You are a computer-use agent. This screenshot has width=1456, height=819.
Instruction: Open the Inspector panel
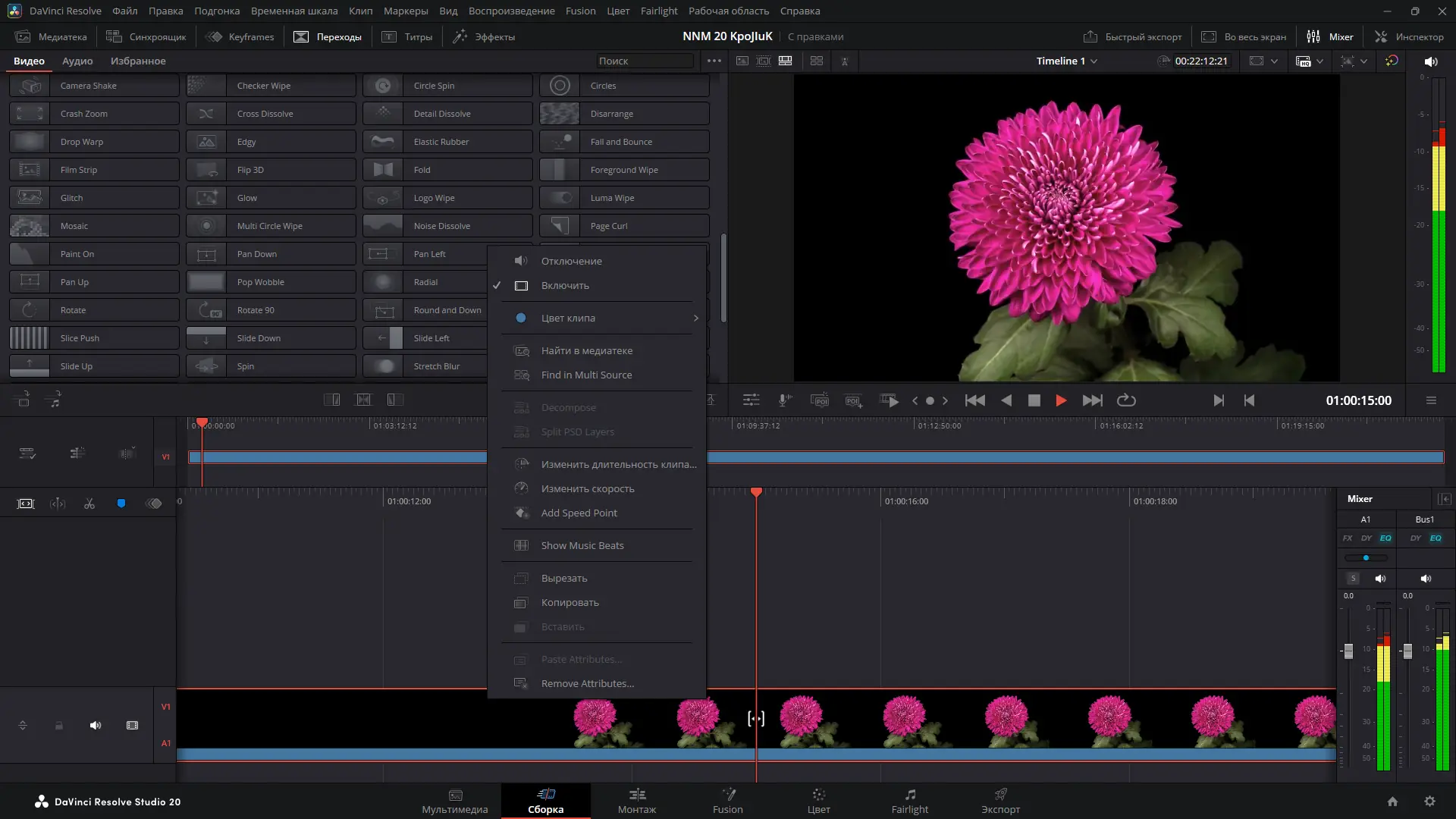pos(1410,36)
